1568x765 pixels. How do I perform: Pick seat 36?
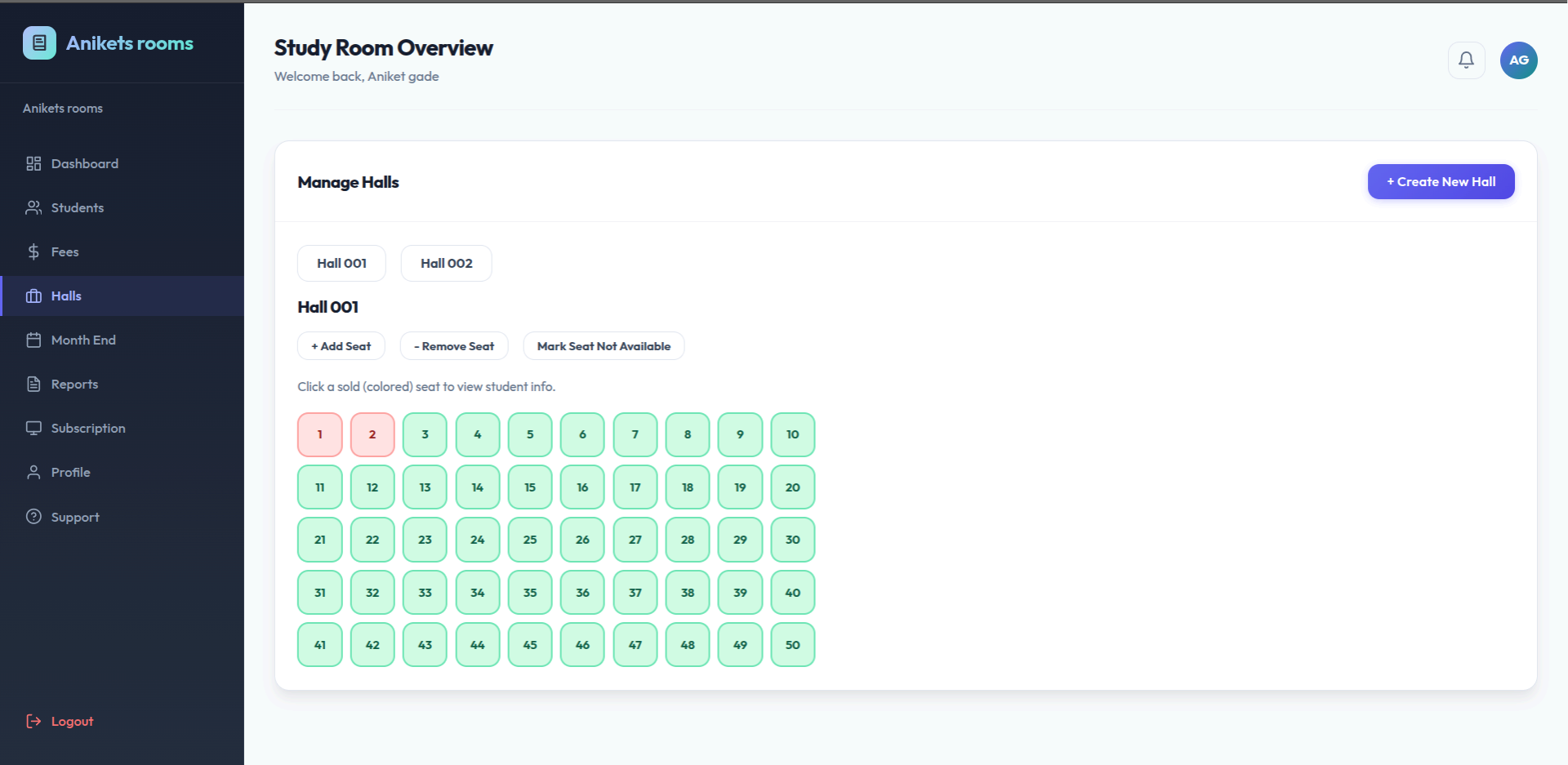click(582, 593)
